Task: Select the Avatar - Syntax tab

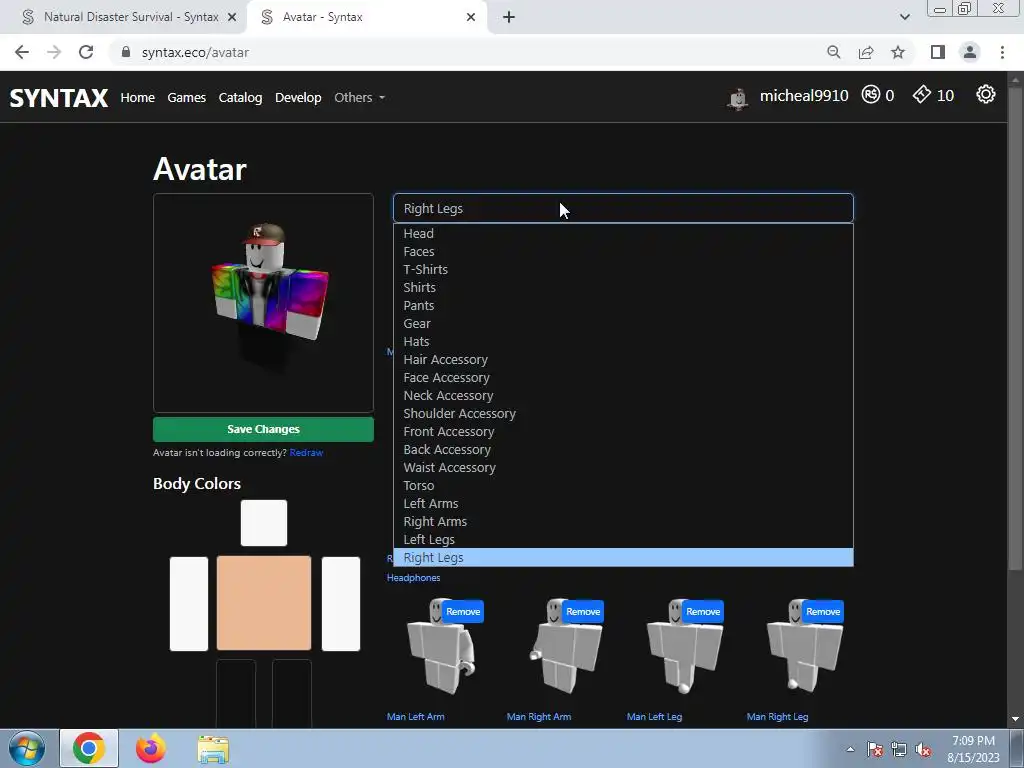Action: click(x=366, y=17)
